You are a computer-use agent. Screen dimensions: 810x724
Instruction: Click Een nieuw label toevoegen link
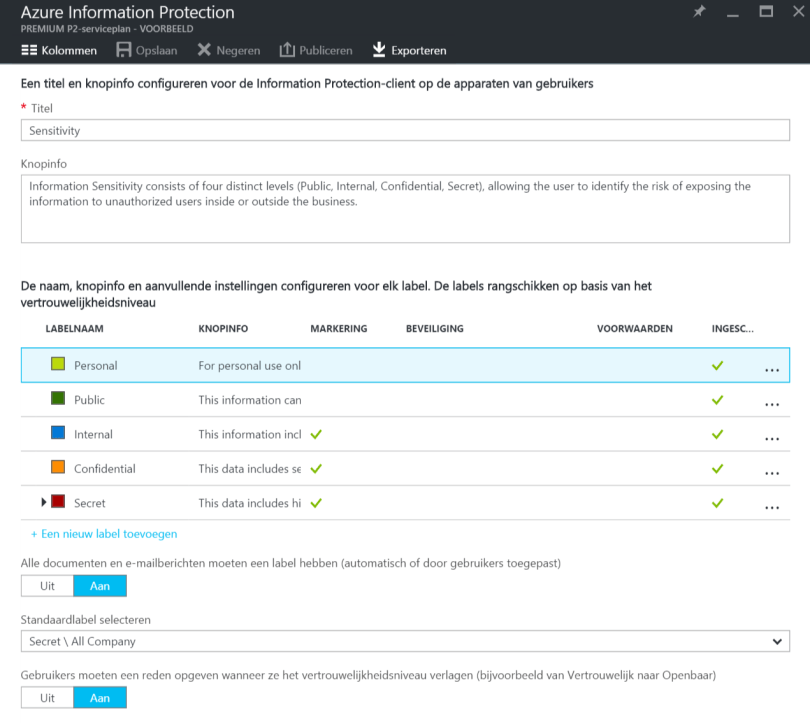[104, 534]
